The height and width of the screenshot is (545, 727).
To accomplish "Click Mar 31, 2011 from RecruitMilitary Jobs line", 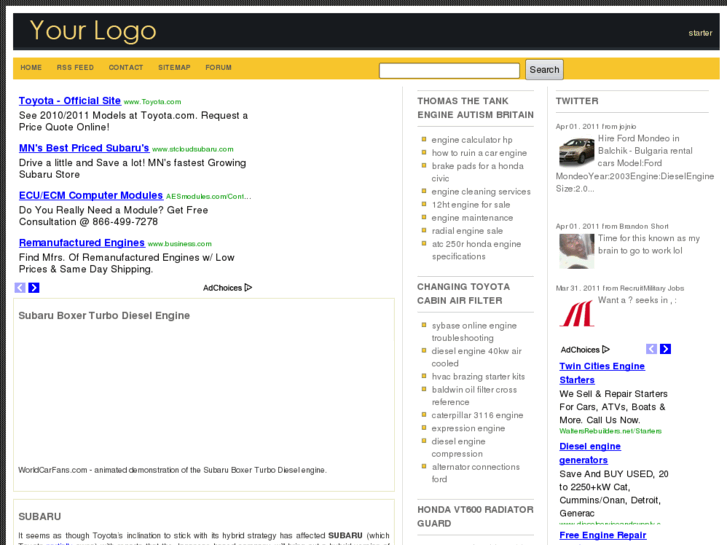I will point(620,289).
